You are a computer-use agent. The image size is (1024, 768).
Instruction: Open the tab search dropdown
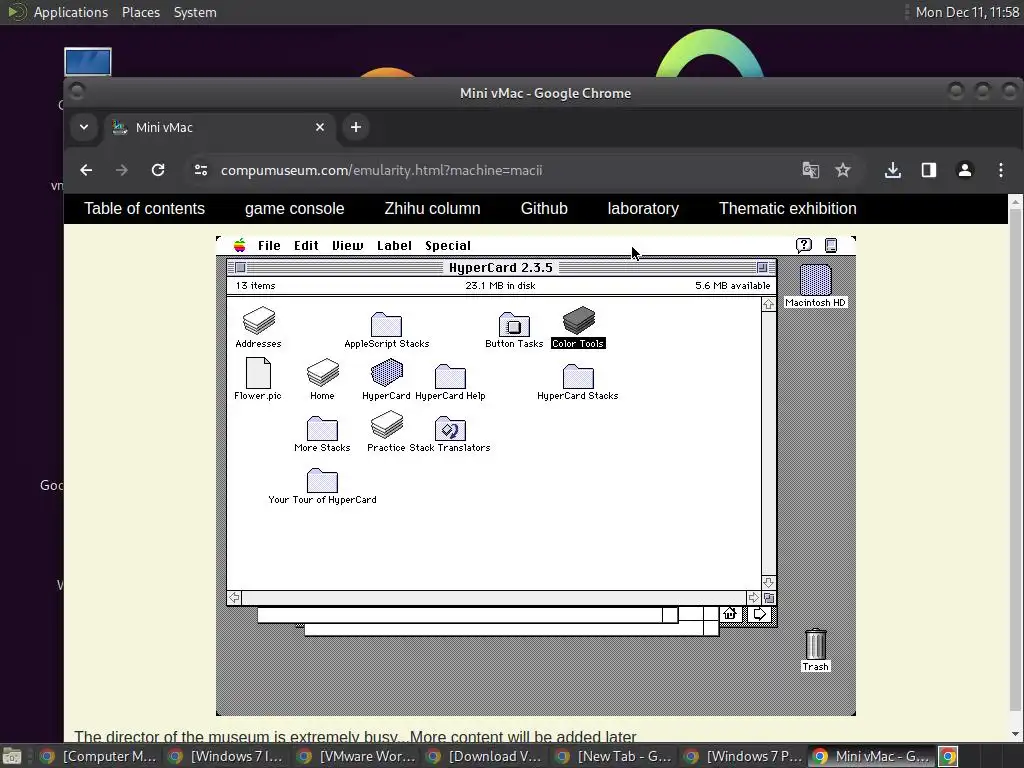coord(84,127)
